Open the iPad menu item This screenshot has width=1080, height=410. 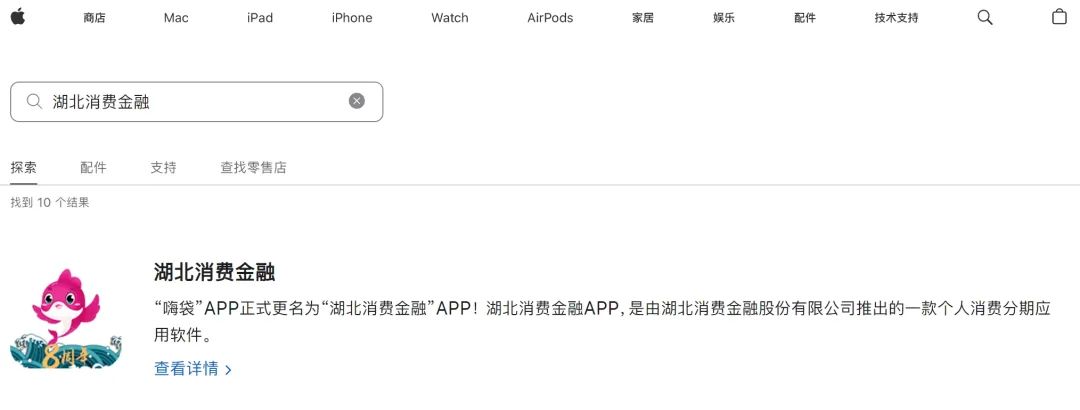point(260,18)
